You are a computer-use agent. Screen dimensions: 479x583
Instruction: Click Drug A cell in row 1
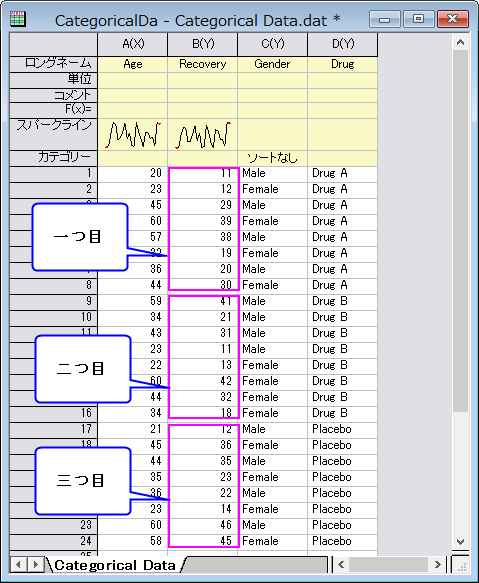343,174
